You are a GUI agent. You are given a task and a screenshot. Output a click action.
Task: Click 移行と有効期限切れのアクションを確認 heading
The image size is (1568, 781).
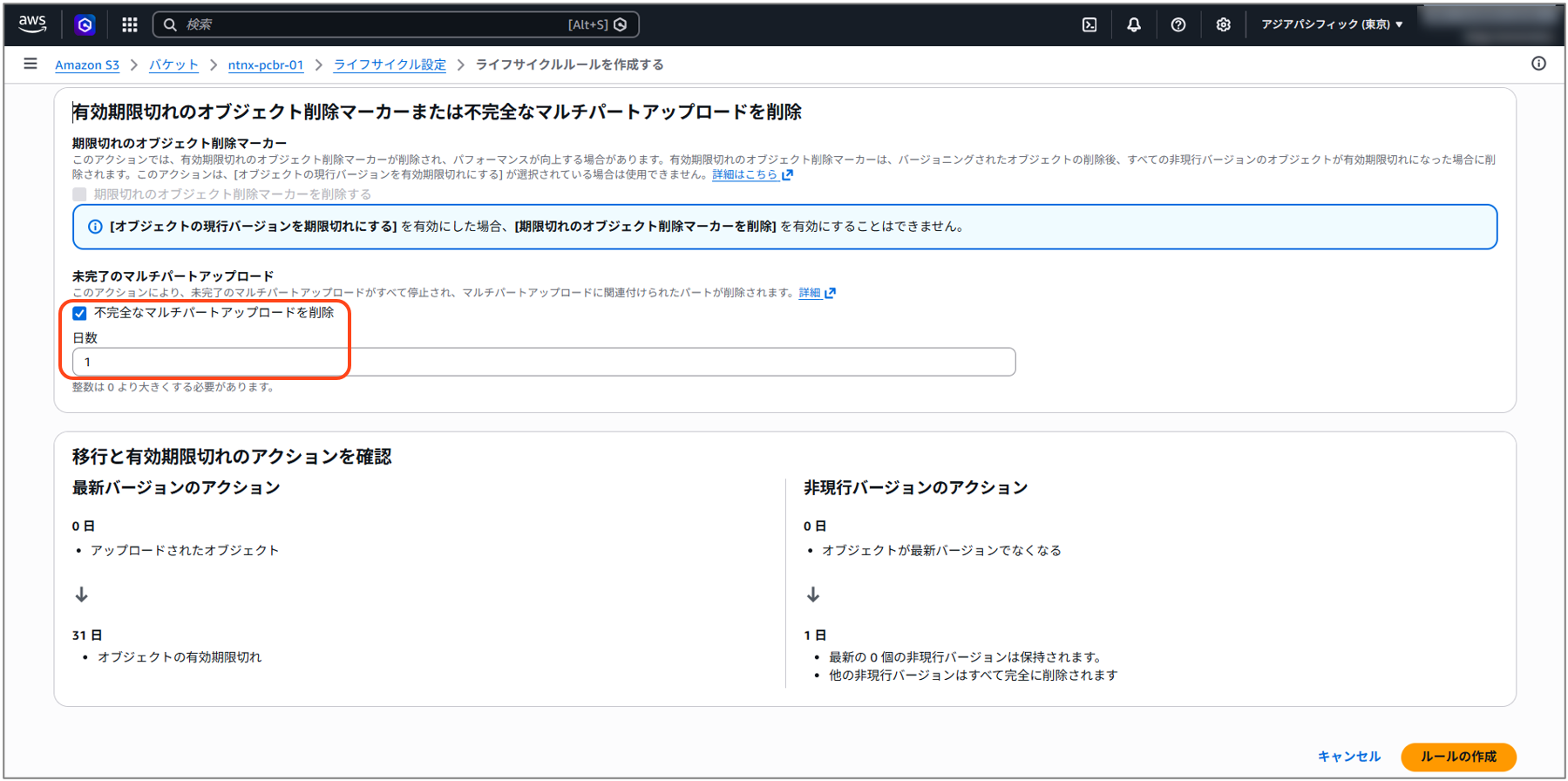[232, 457]
